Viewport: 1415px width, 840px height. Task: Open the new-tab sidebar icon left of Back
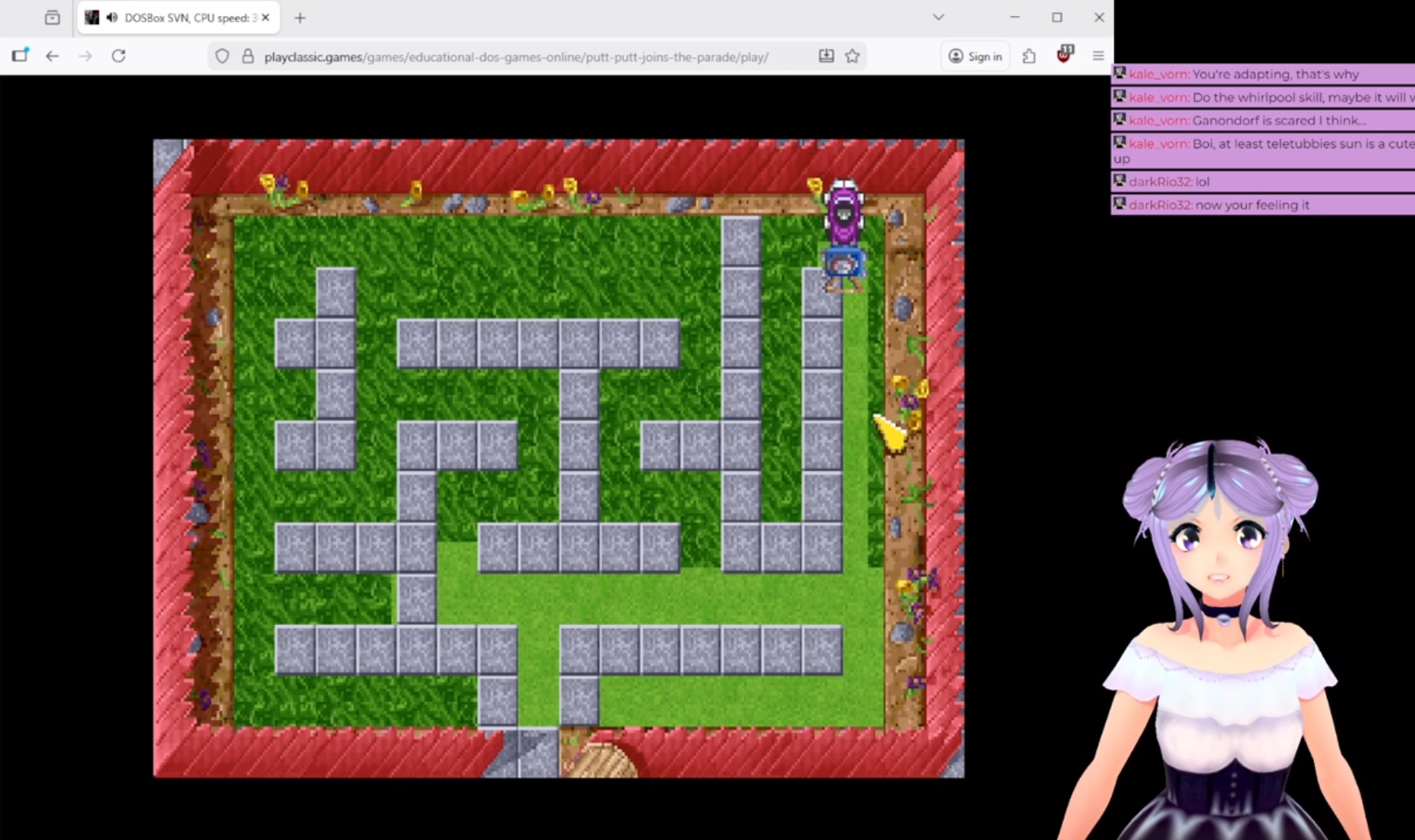pyautogui.click(x=20, y=55)
